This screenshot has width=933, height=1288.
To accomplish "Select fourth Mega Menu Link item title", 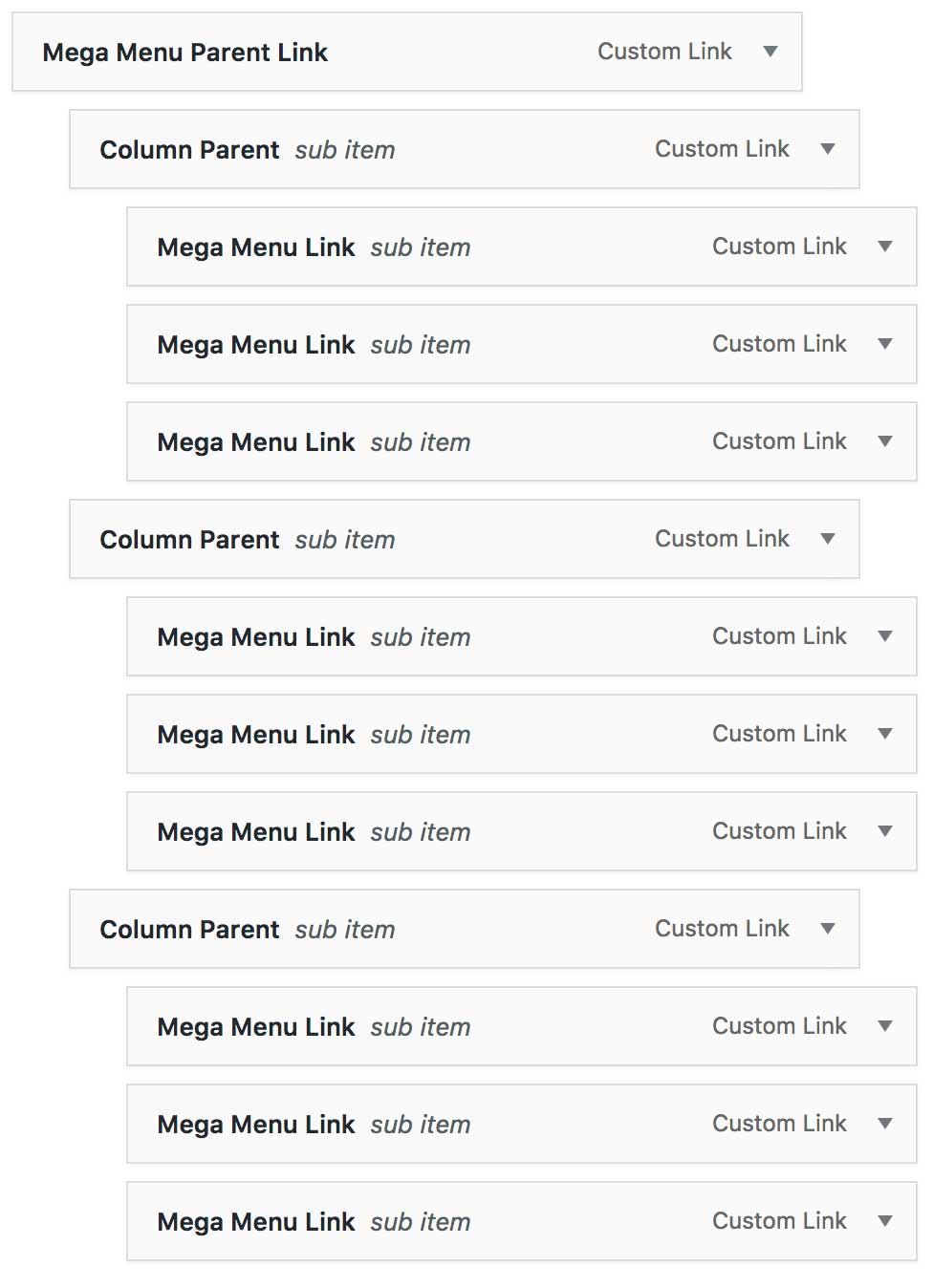I will 256,637.
